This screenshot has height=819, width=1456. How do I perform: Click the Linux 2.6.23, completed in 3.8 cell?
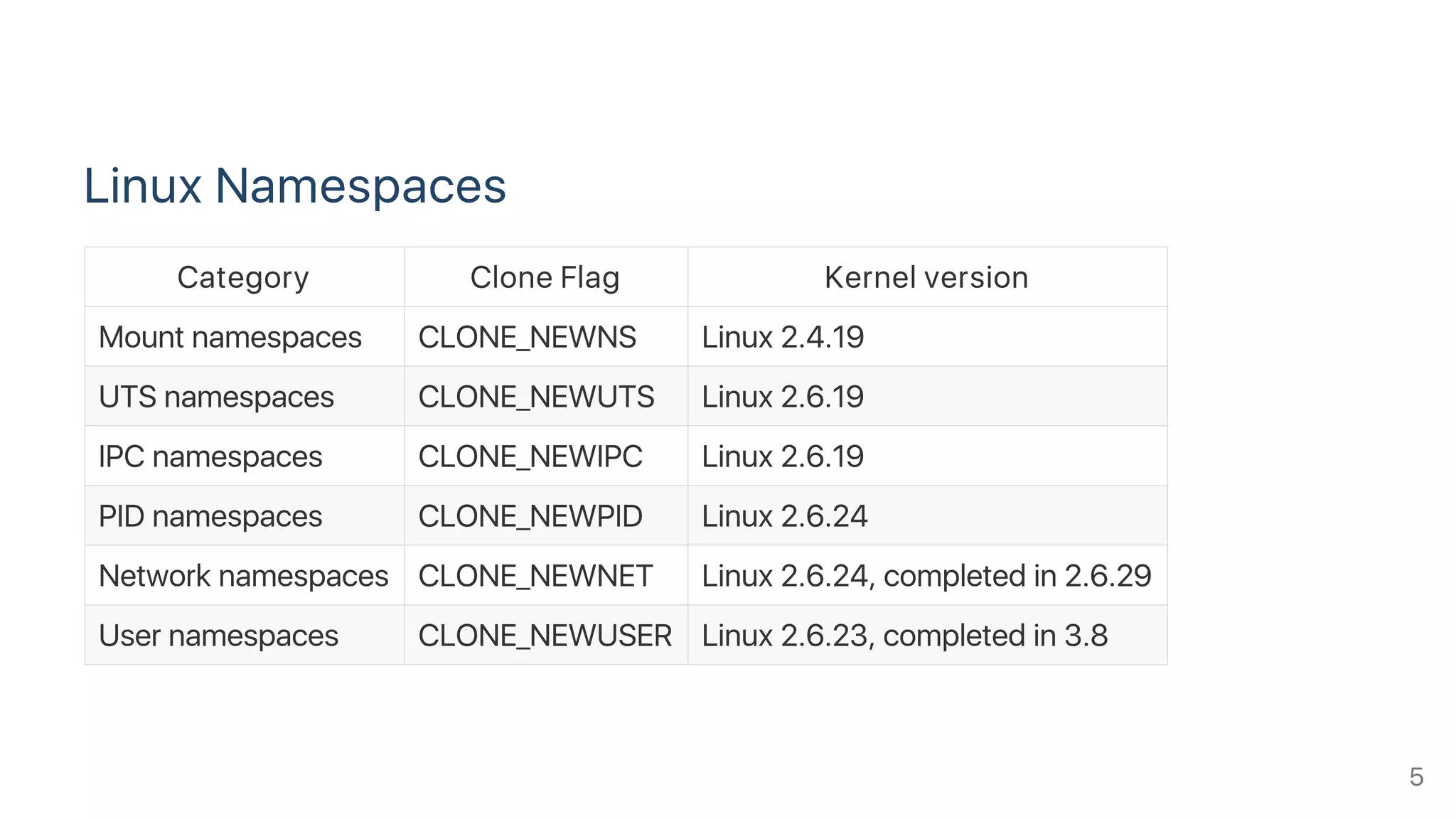click(x=904, y=636)
